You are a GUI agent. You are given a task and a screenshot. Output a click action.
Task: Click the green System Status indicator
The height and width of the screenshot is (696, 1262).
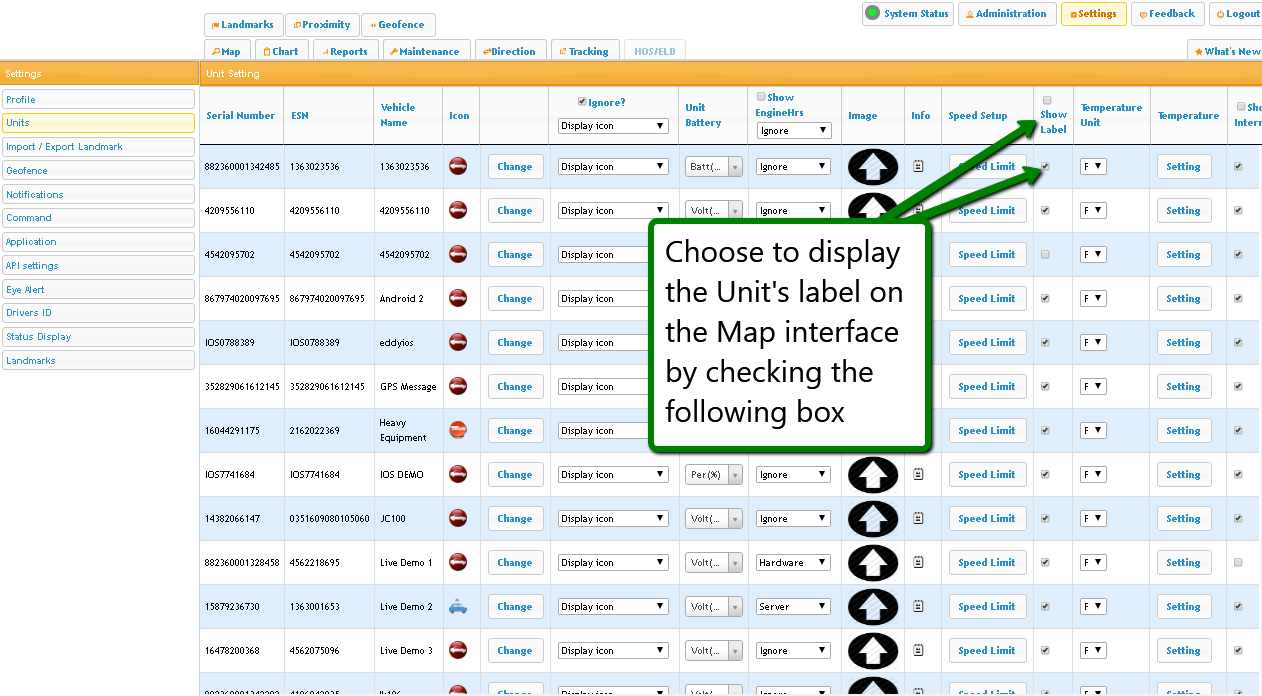[873, 14]
